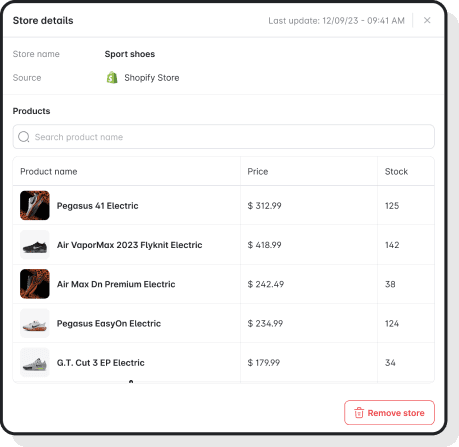Select Air VaporMax 2023 Flyknit Electric name

(130, 245)
